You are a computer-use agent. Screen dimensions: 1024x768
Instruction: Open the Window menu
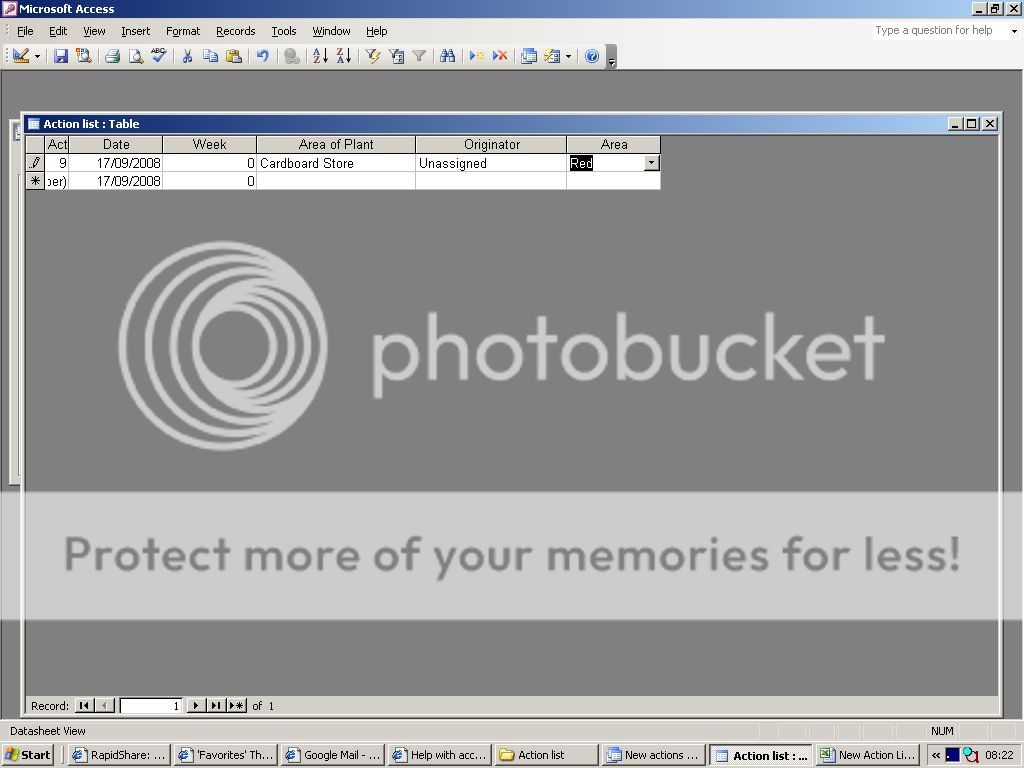pyautogui.click(x=331, y=31)
